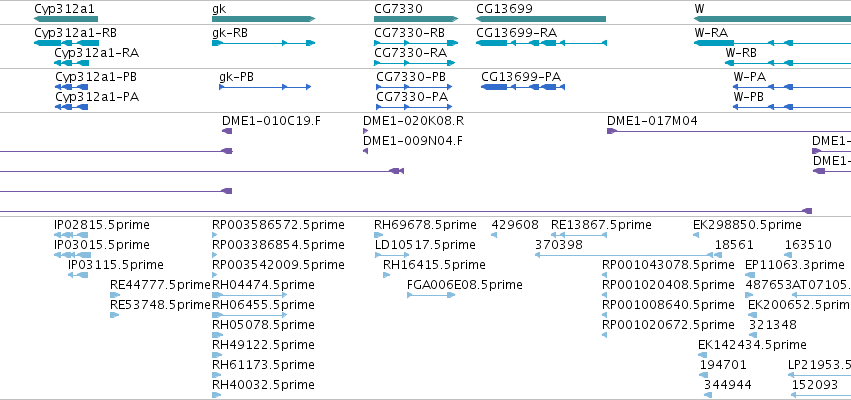This screenshot has width=851, height=400.
Task: Select the gk gene arrow bar
Action: [x=263, y=19]
